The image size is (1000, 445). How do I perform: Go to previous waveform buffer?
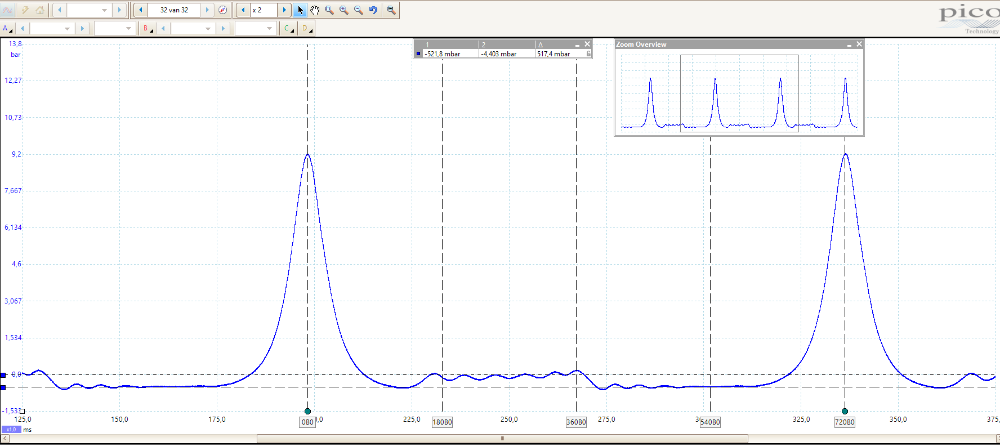[x=139, y=9]
